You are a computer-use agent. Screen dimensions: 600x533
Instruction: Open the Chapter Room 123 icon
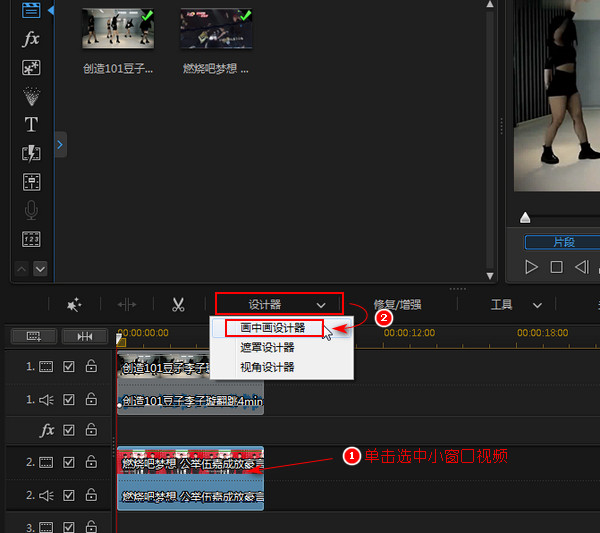pyautogui.click(x=31, y=240)
